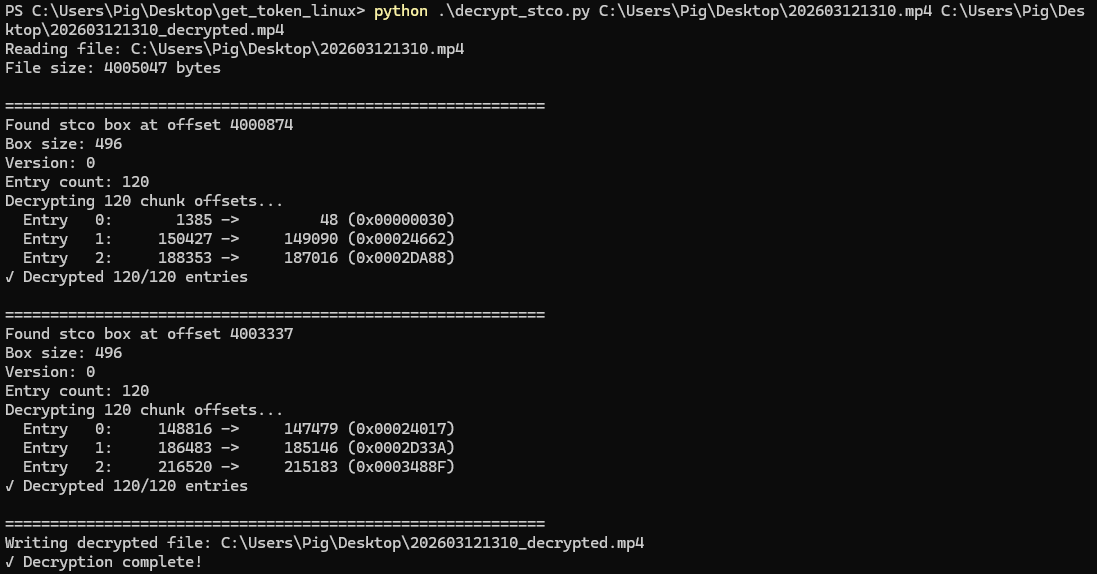
Task: Click the first Entry count: 120 line
Action: click(x=77, y=182)
